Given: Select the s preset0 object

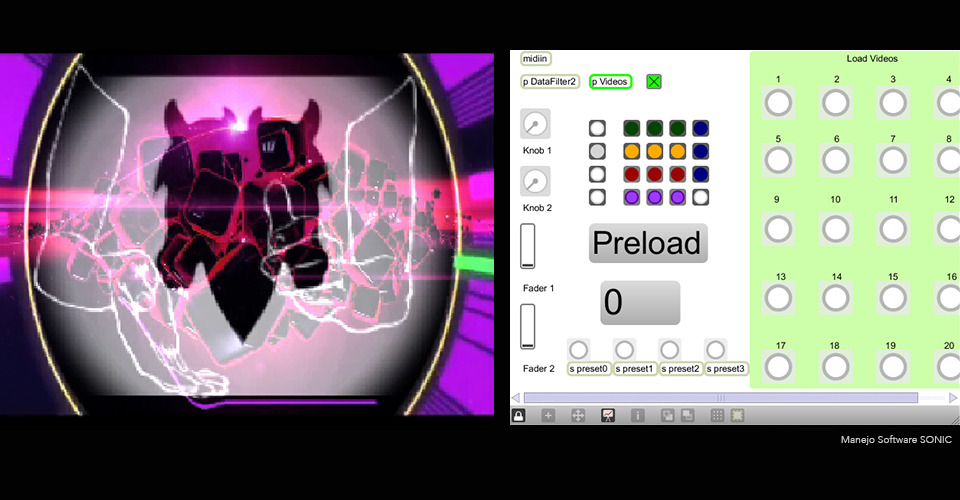Looking at the screenshot, I should pyautogui.click(x=589, y=369).
